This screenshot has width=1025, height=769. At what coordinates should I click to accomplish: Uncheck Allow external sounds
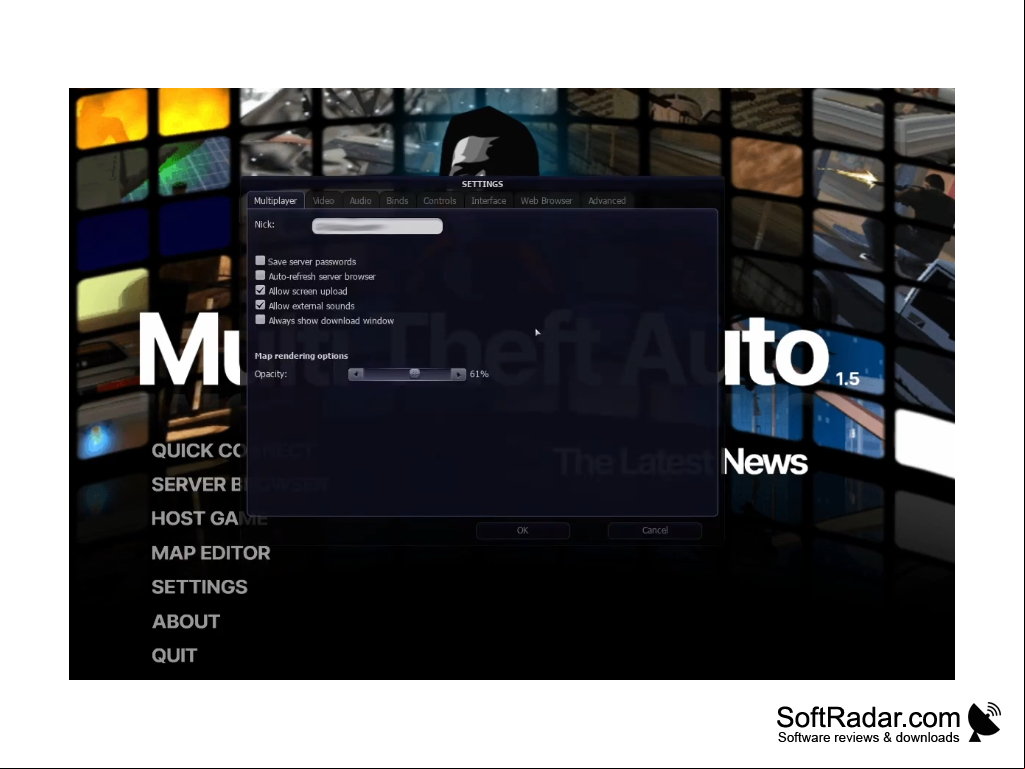260,305
